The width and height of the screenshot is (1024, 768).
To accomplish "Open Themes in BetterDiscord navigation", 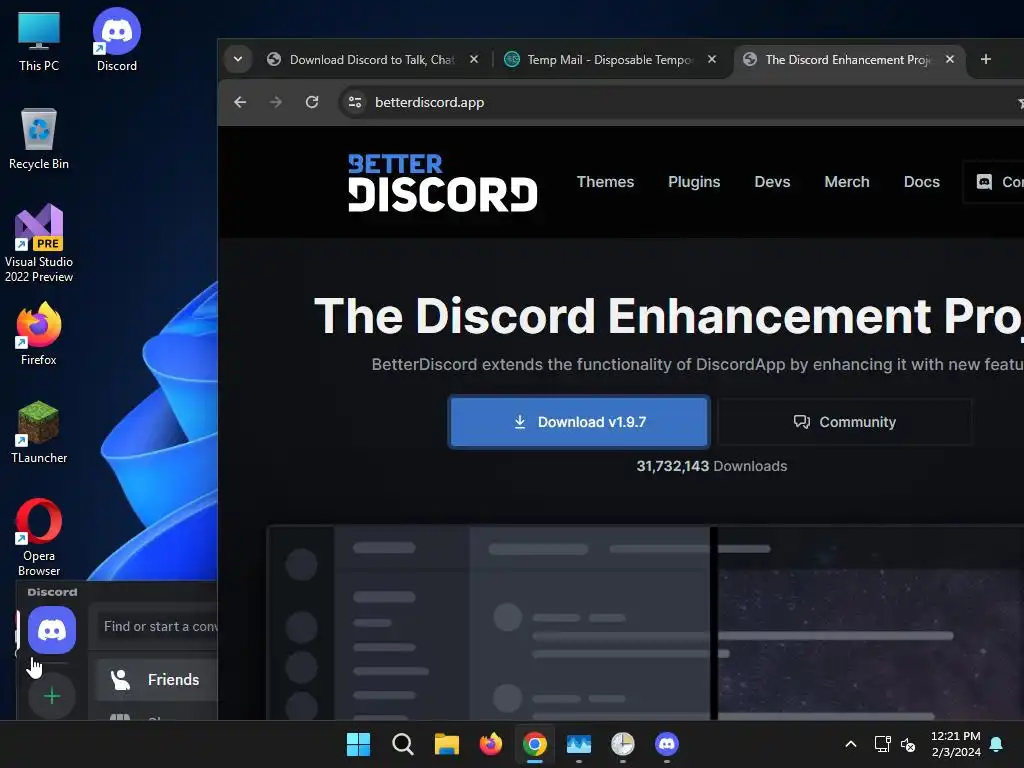I will click(x=605, y=182).
